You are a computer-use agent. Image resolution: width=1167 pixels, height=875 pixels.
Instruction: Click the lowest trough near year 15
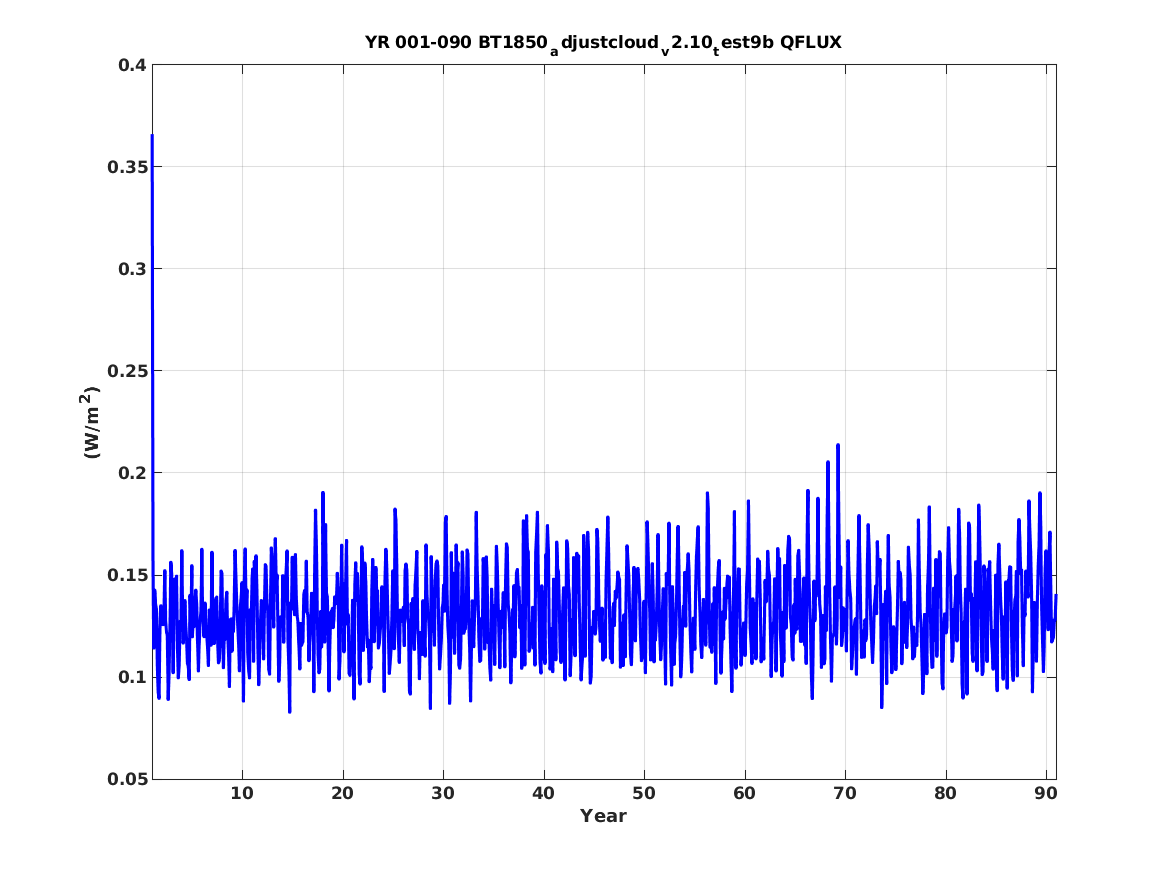290,711
